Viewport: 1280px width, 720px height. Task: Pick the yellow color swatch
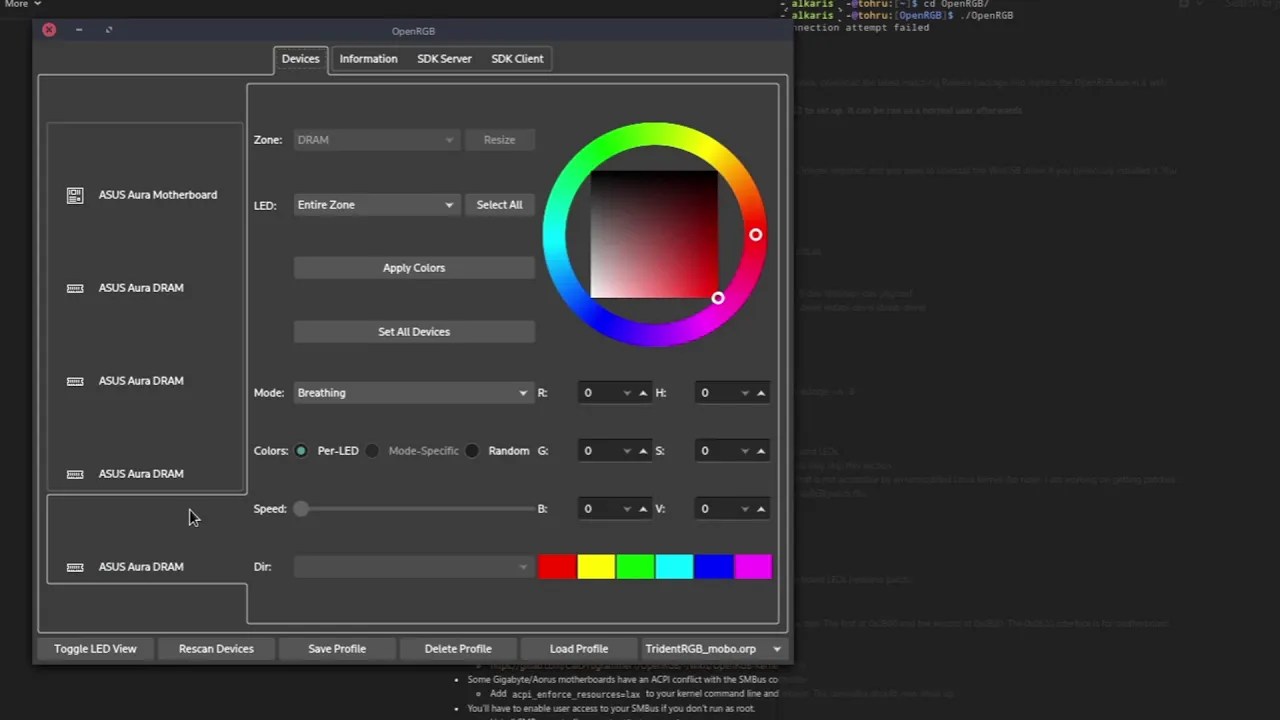point(596,567)
